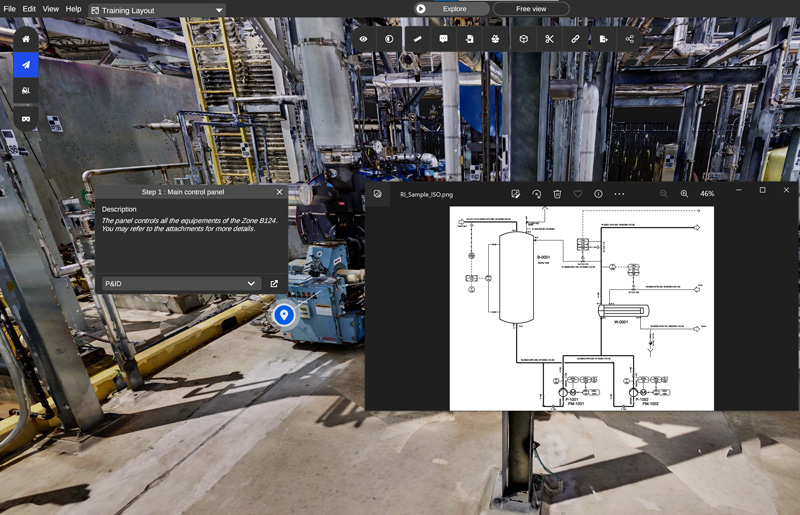Close the image viewer window
The image size is (800, 515).
(786, 190)
